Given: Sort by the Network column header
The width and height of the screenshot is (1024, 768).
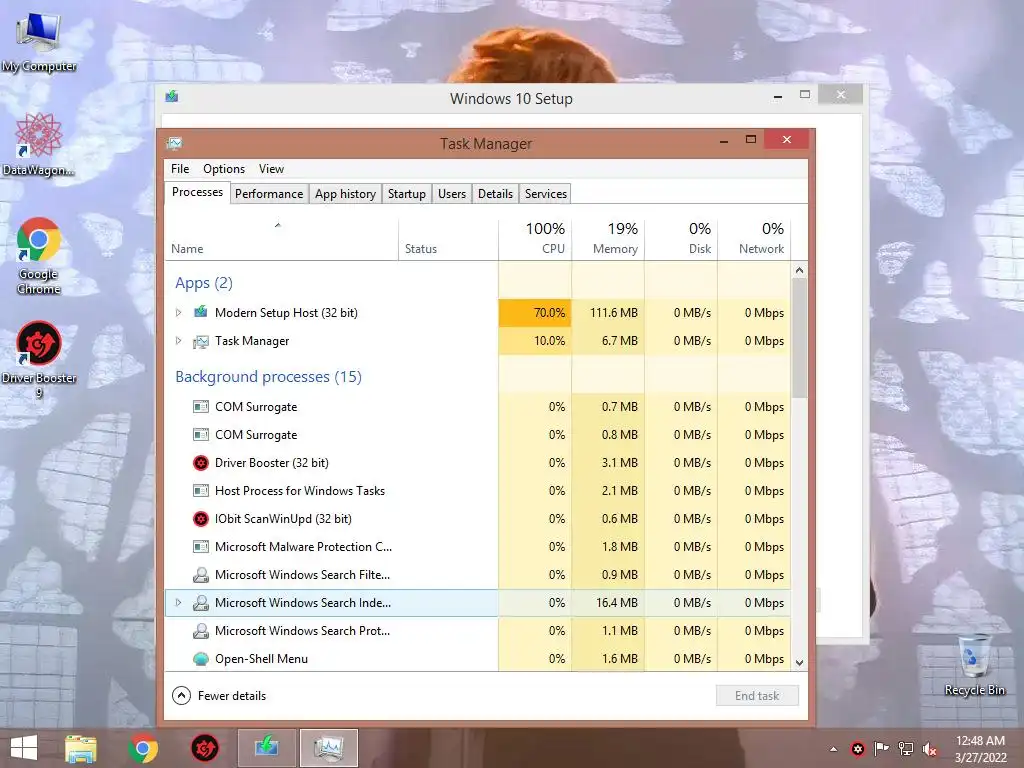Looking at the screenshot, I should click(754, 240).
